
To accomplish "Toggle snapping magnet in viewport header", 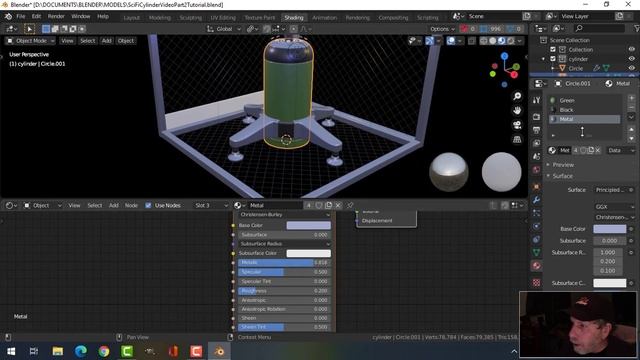I will tap(267, 29).
